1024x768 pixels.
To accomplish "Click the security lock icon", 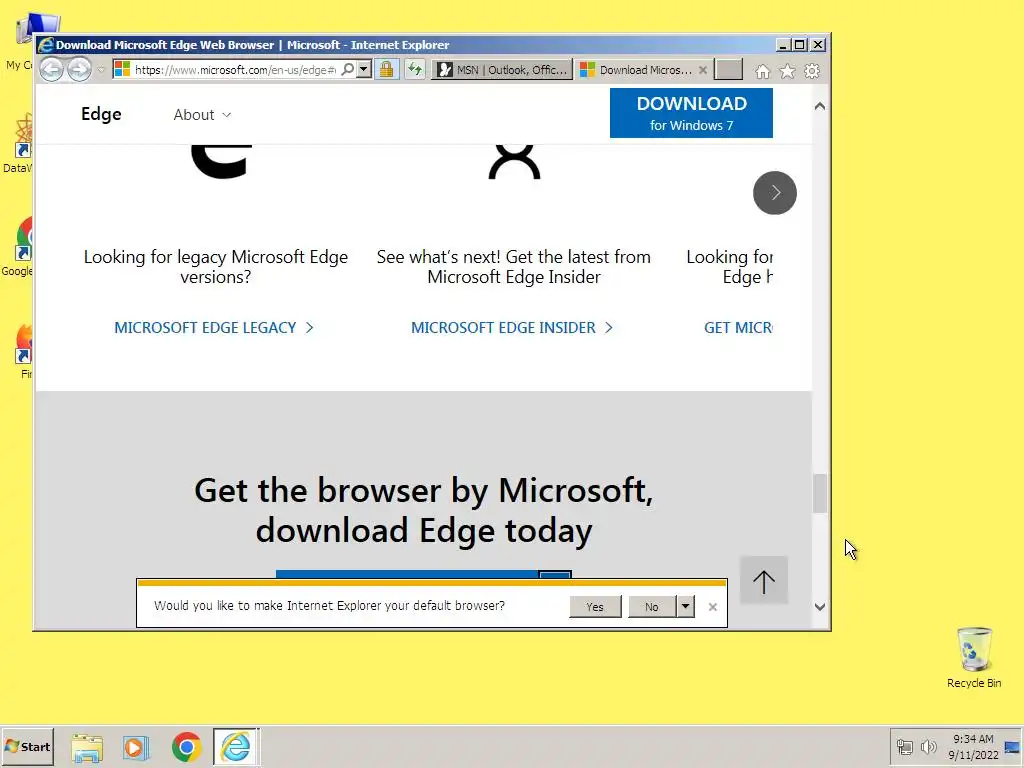I will point(387,69).
